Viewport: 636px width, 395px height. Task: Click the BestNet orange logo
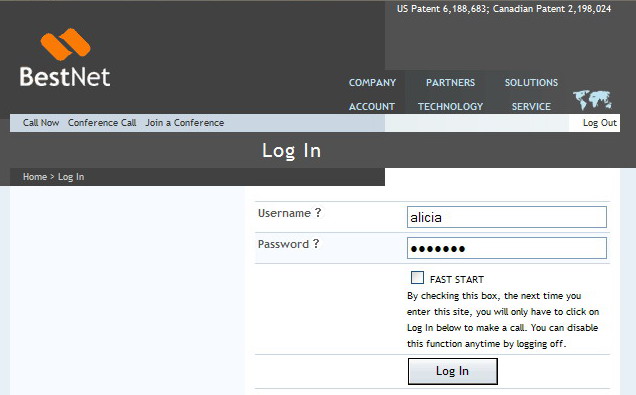pyautogui.click(x=65, y=44)
